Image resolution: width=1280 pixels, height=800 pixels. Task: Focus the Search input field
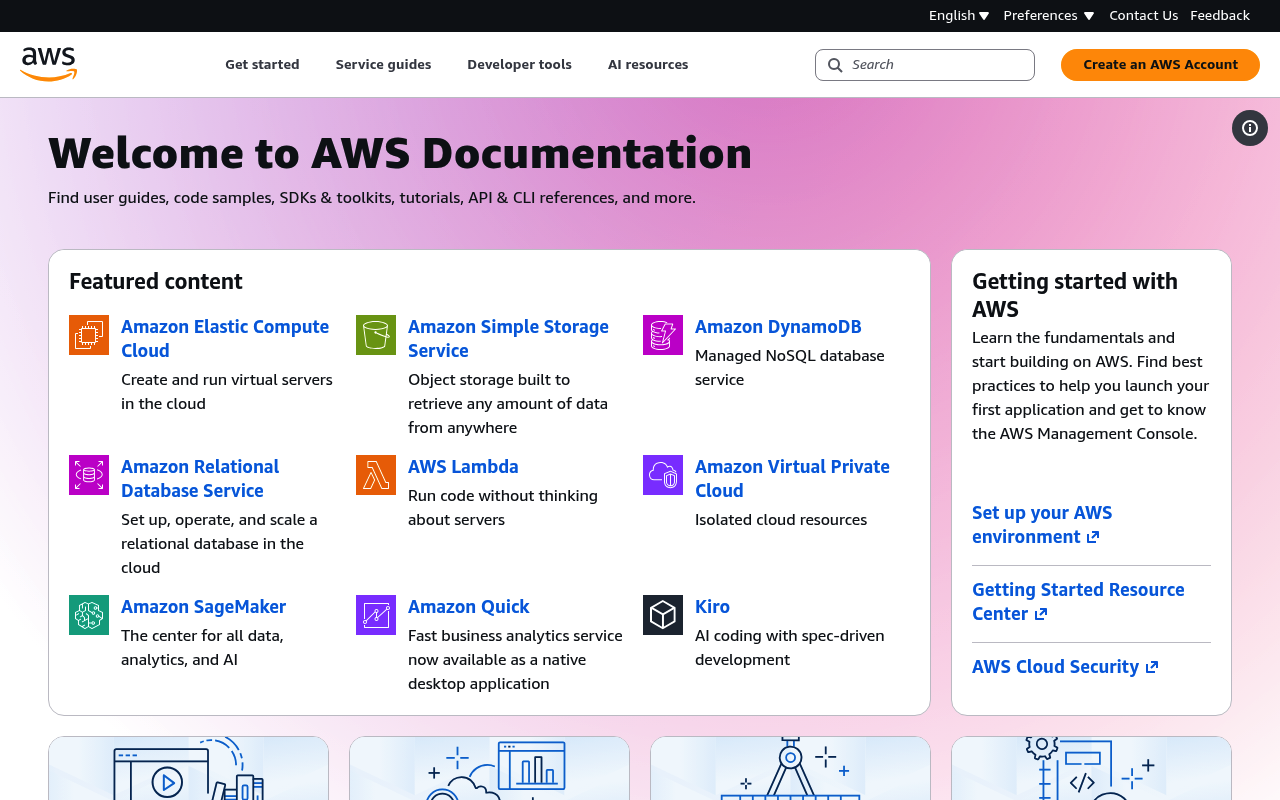click(925, 65)
